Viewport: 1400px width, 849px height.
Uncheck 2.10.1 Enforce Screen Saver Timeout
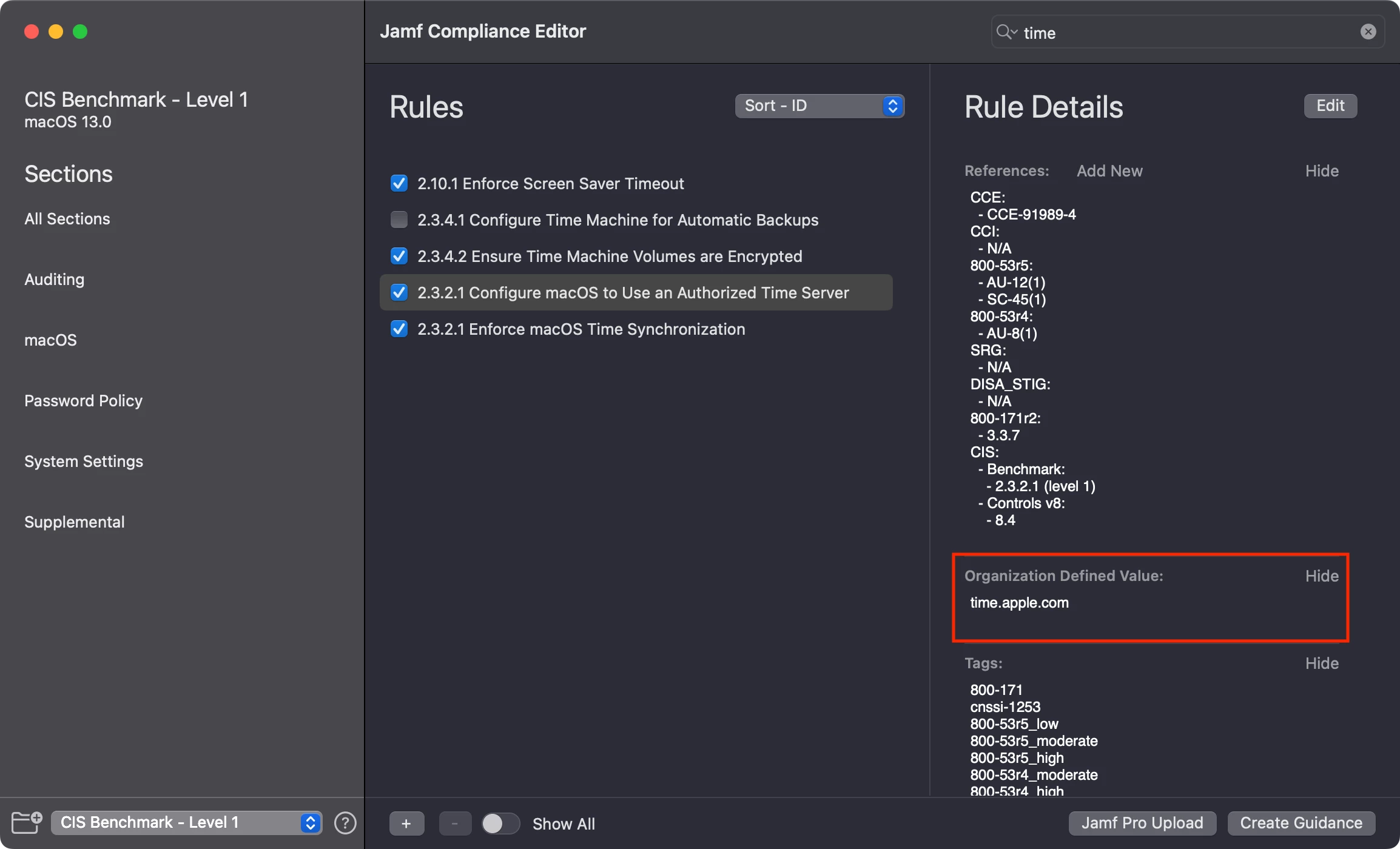pyautogui.click(x=399, y=183)
